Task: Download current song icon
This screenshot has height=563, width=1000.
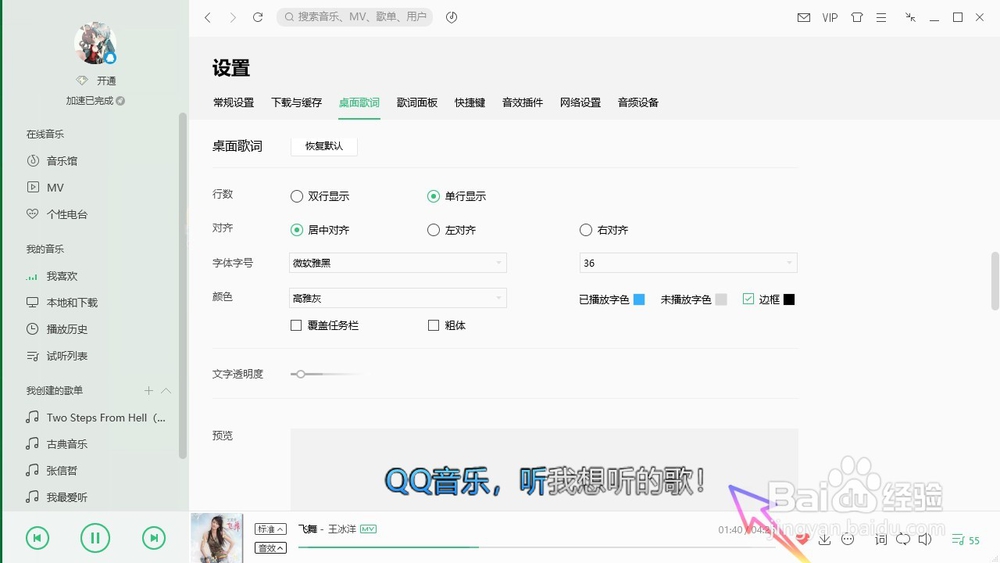Action: coord(825,539)
